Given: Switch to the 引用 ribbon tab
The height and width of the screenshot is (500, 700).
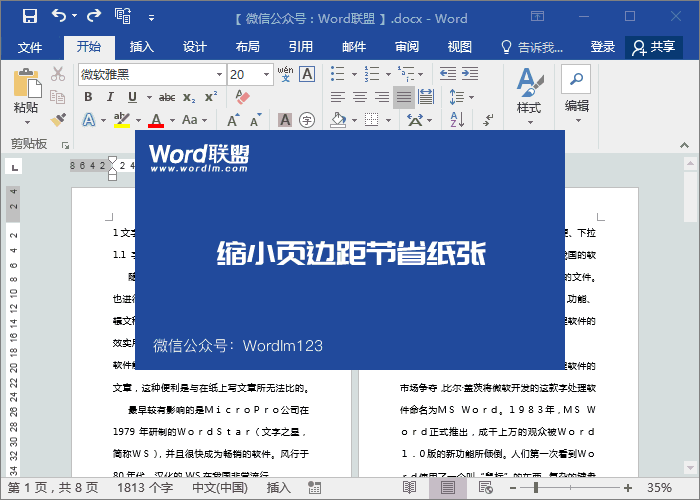Looking at the screenshot, I should [300, 46].
